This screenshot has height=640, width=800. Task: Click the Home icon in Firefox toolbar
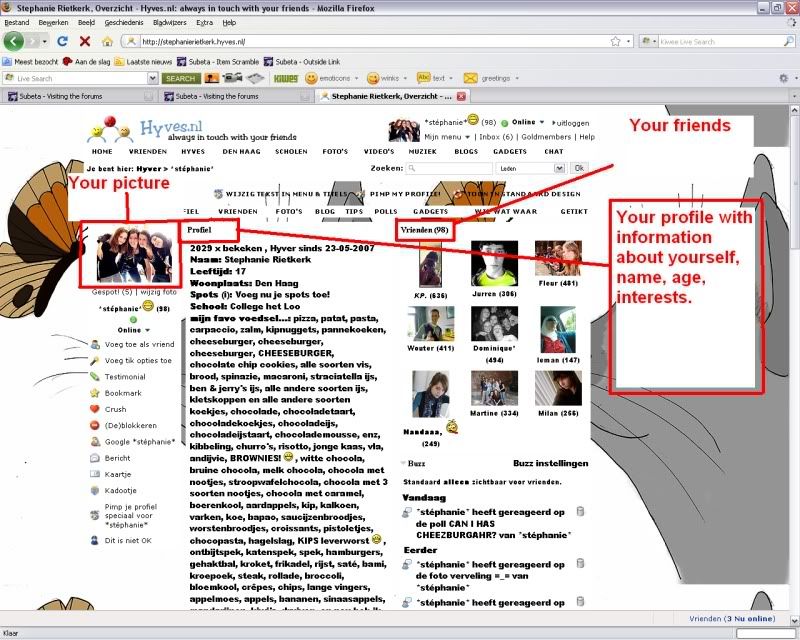(x=108, y=41)
